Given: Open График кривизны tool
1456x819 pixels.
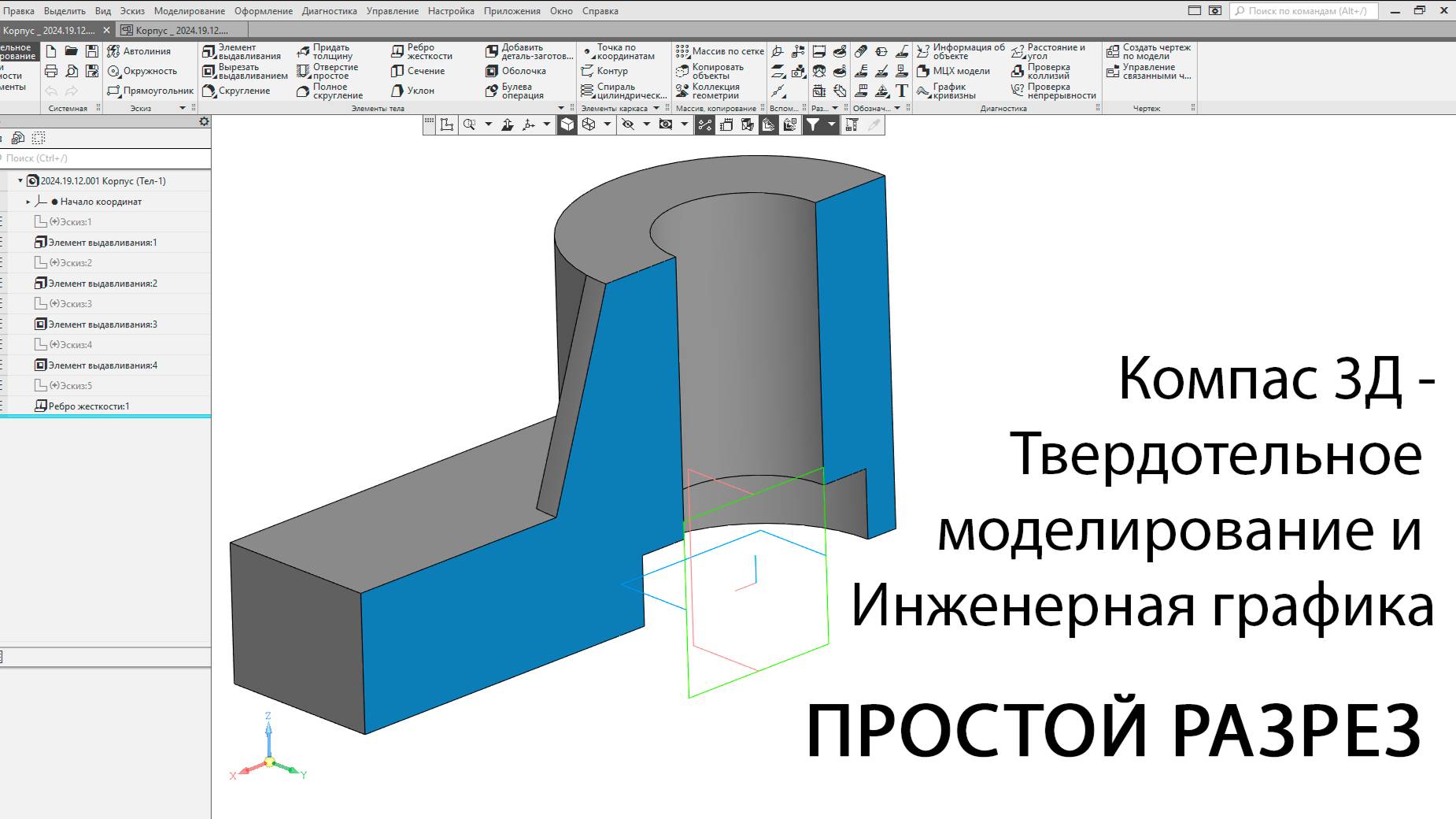Looking at the screenshot, I should [x=947, y=91].
